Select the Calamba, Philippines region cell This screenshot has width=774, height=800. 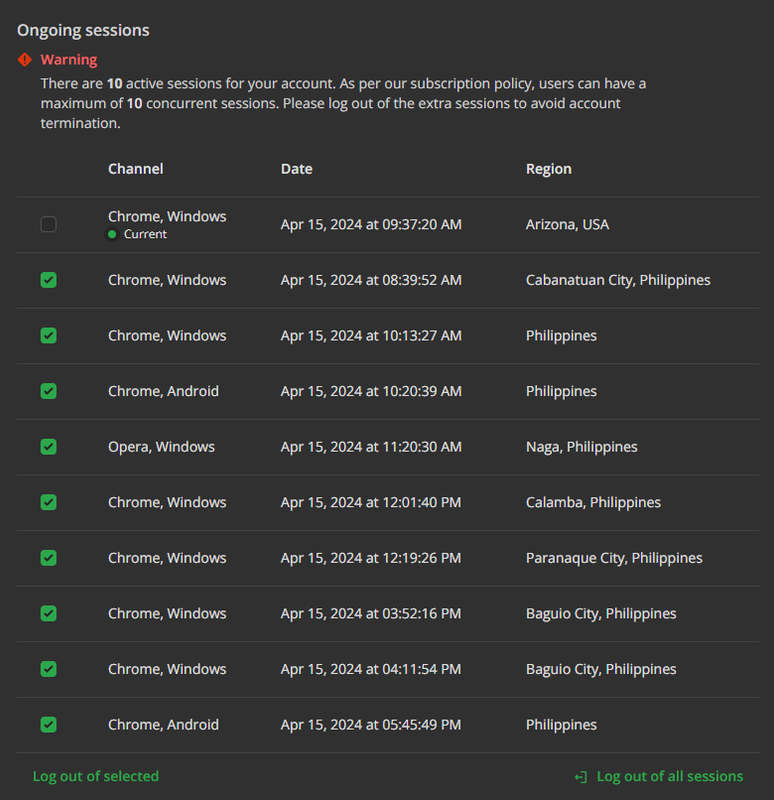click(593, 502)
